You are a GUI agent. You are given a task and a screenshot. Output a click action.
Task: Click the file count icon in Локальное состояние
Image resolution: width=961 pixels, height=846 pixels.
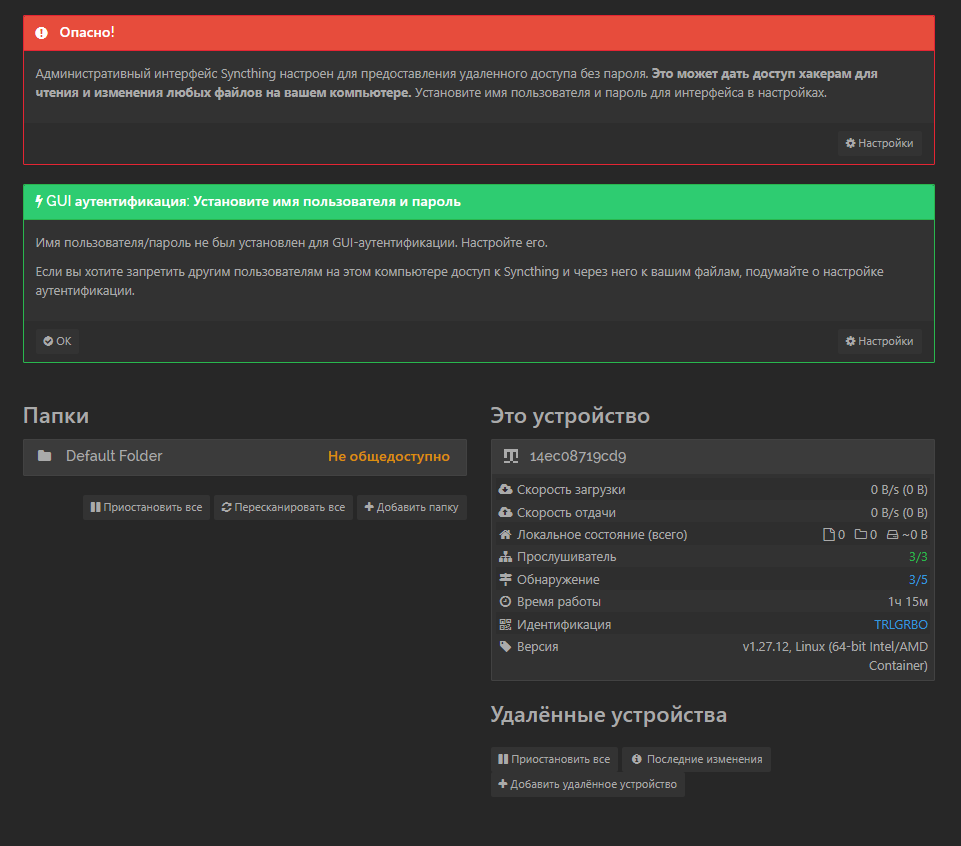(829, 535)
